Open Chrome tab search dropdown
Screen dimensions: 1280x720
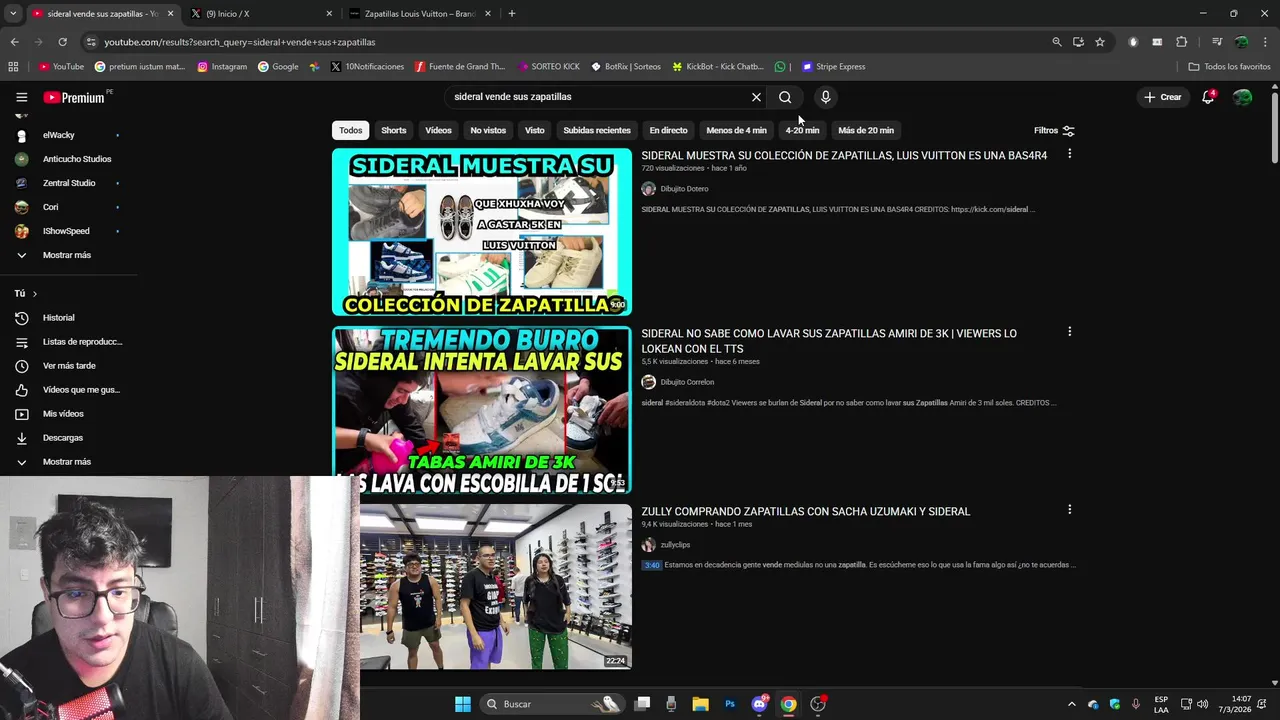13,14
